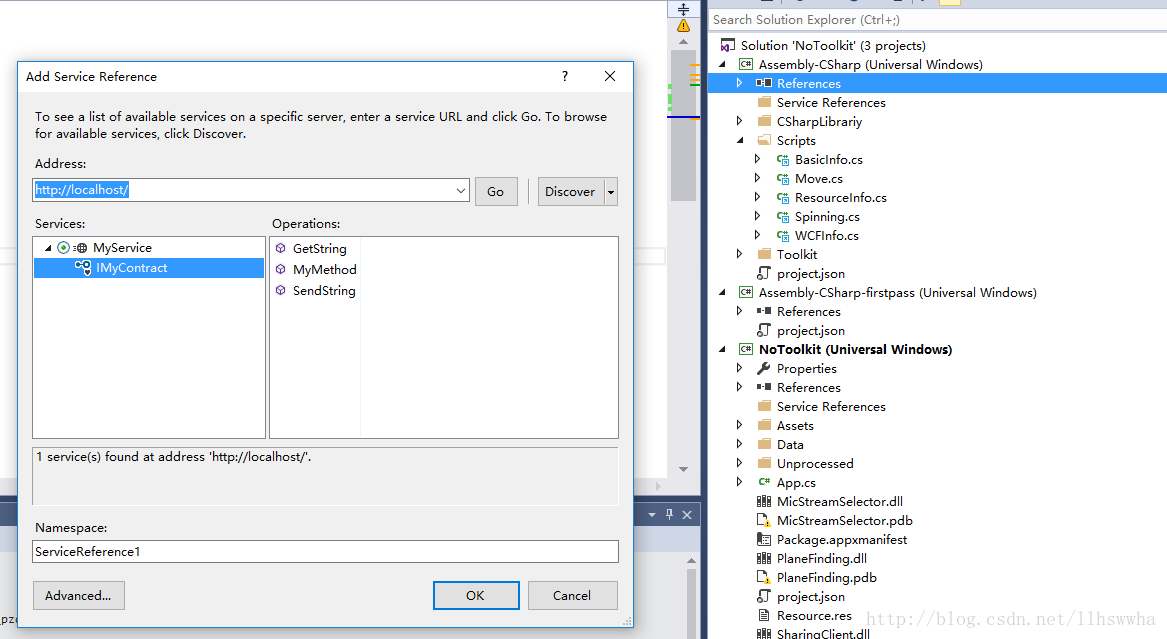Select the PlaneFinding.dll file
The image size is (1167, 639).
click(x=822, y=559)
